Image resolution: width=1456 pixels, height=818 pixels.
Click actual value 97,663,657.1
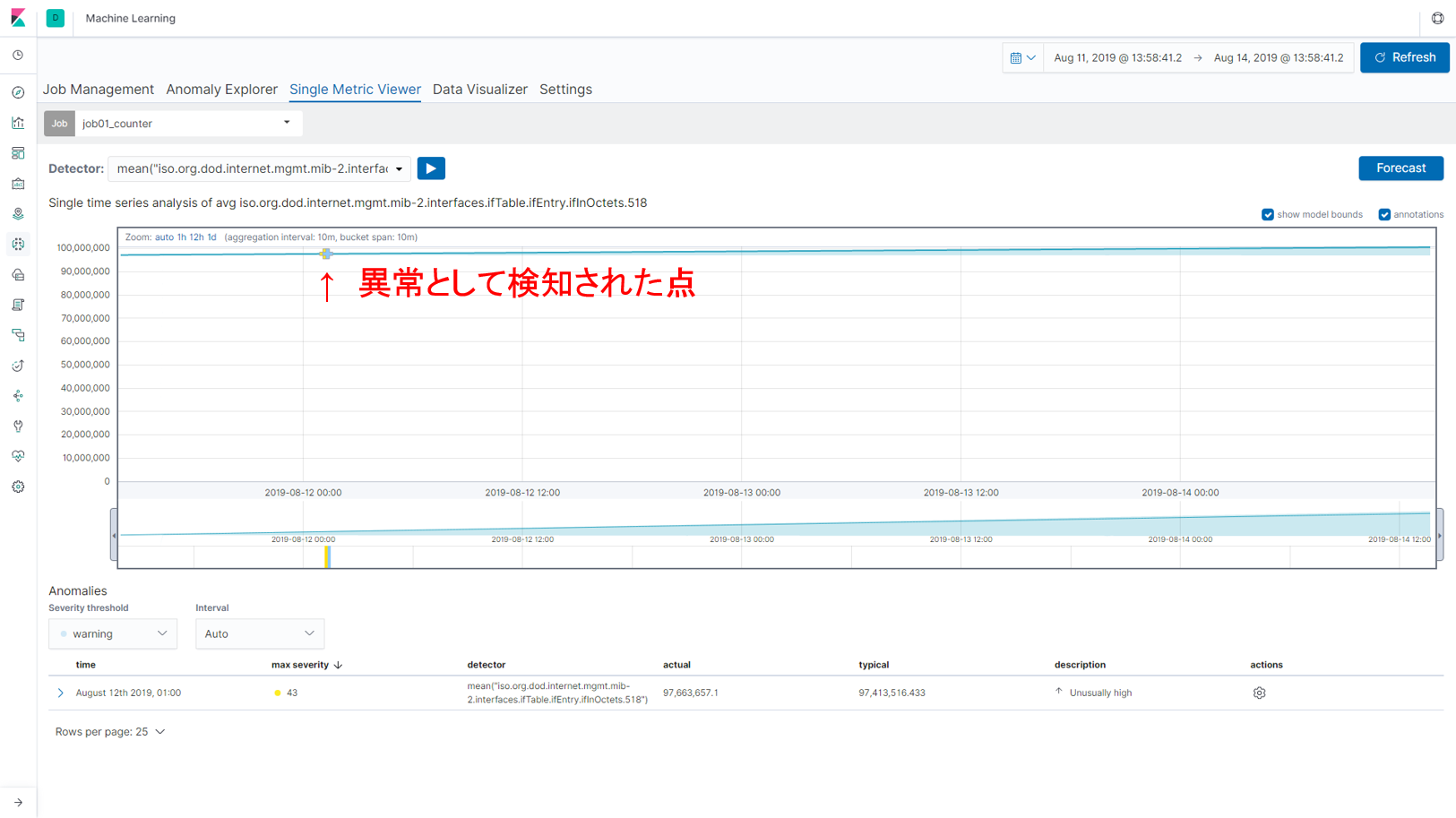(x=690, y=693)
